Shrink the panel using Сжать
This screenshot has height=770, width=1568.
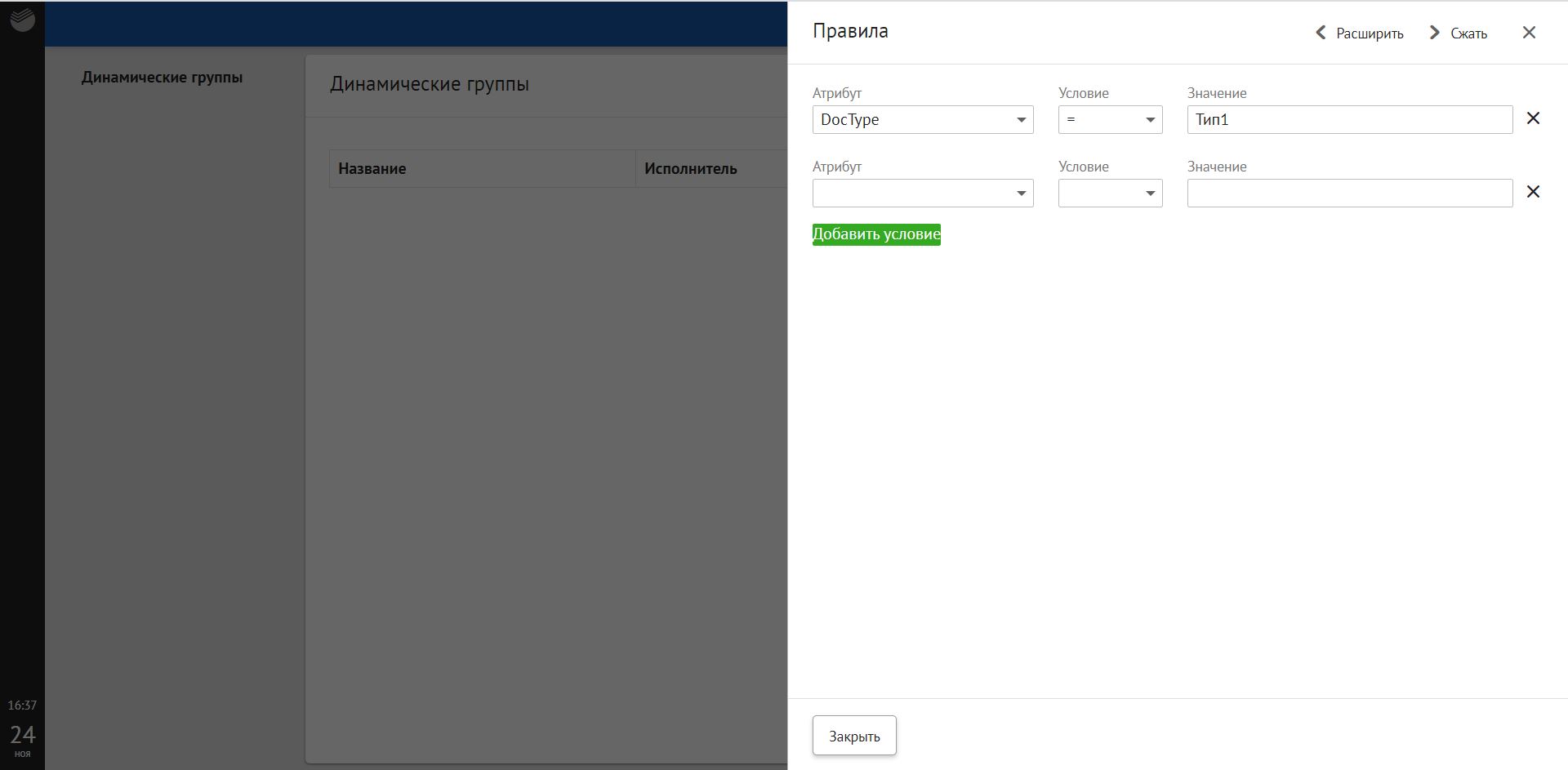(1459, 33)
